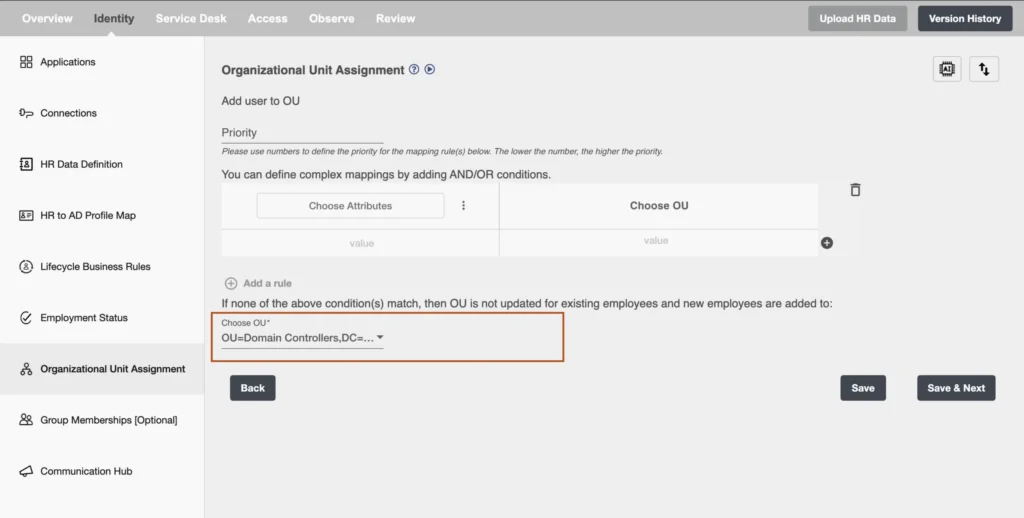Open Version History
This screenshot has height=518, width=1024.
964,18
